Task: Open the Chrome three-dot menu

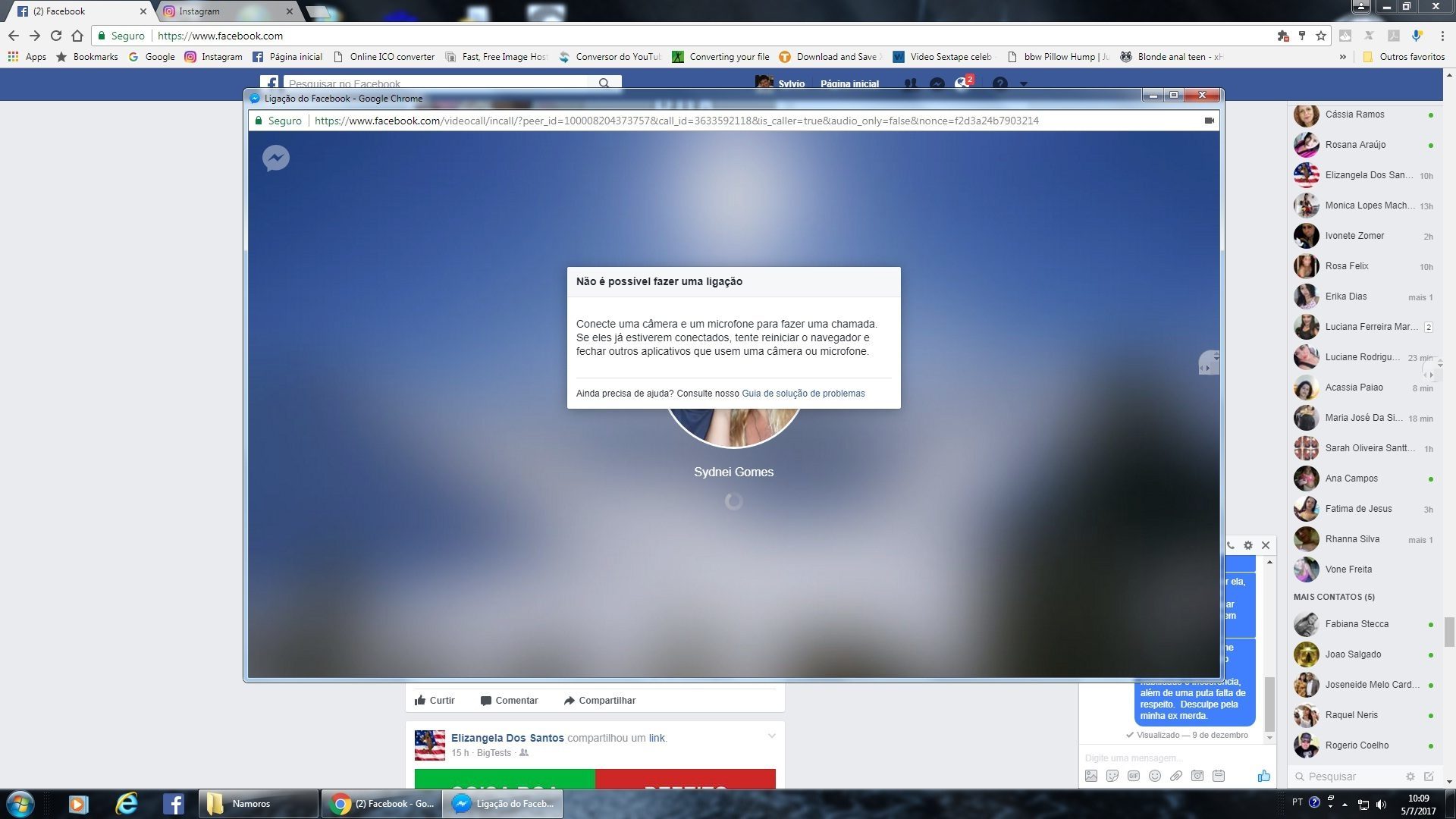Action: click(x=1442, y=36)
